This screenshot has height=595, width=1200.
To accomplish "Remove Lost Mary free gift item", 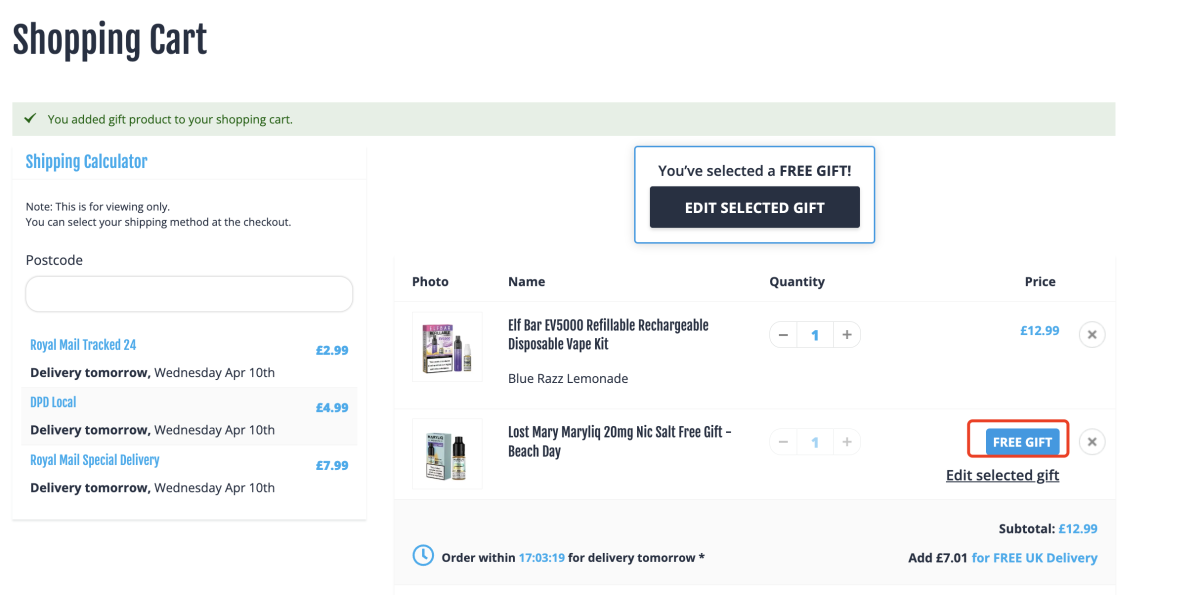I will click(x=1092, y=441).
